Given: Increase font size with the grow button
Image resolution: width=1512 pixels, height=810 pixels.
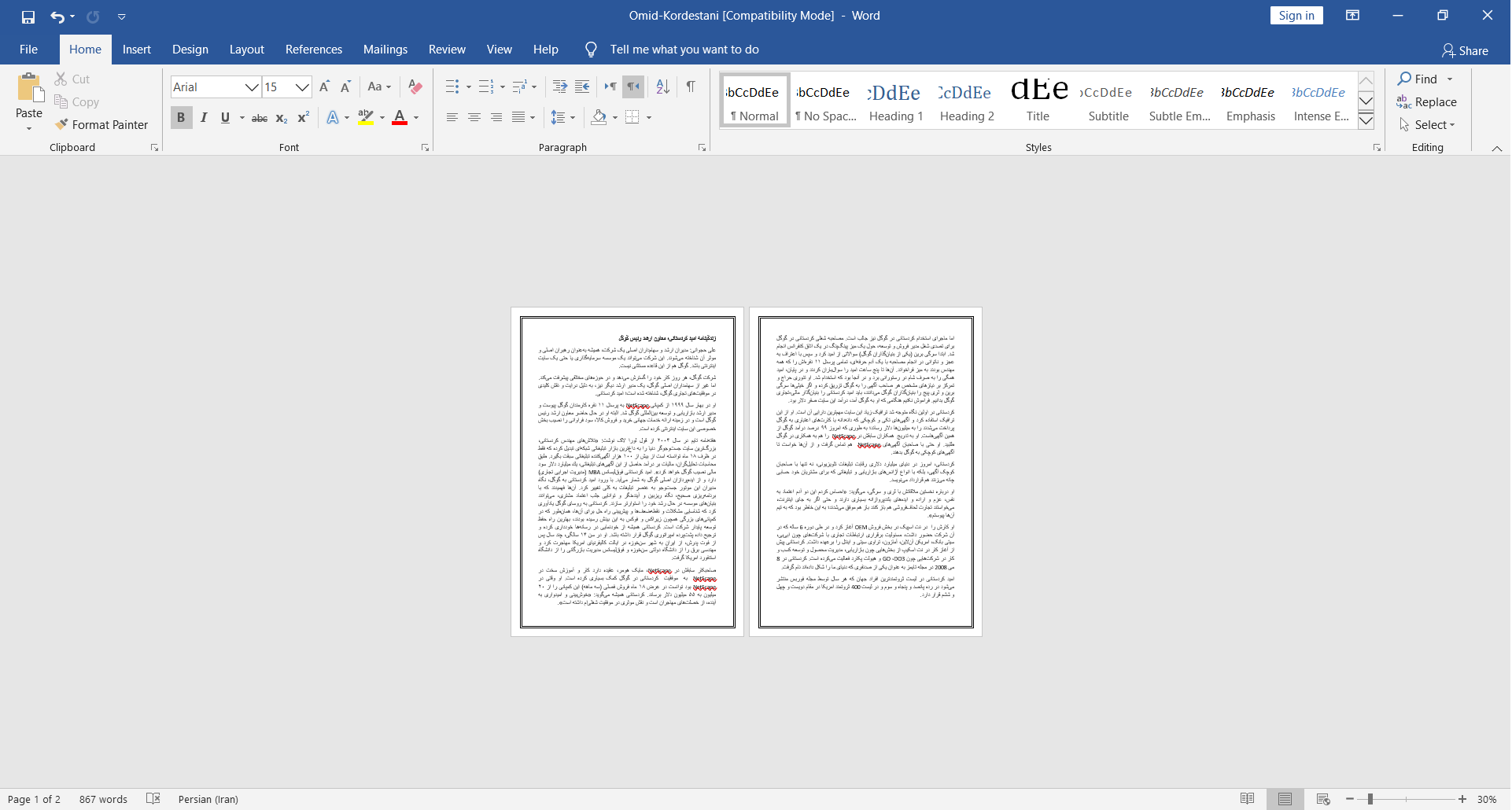Looking at the screenshot, I should (x=324, y=87).
